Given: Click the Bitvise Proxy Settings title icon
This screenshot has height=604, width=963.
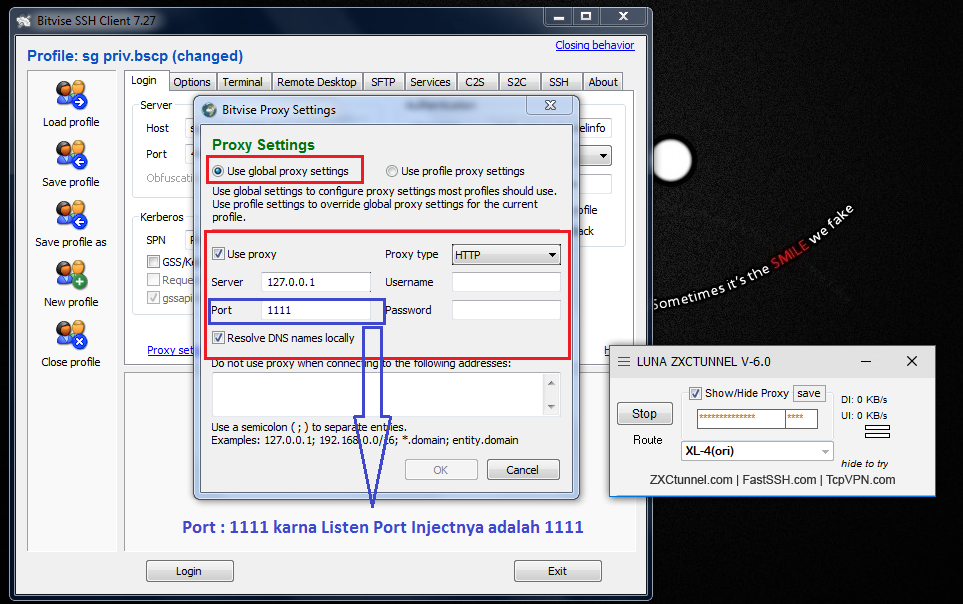Looking at the screenshot, I should 210,110.
